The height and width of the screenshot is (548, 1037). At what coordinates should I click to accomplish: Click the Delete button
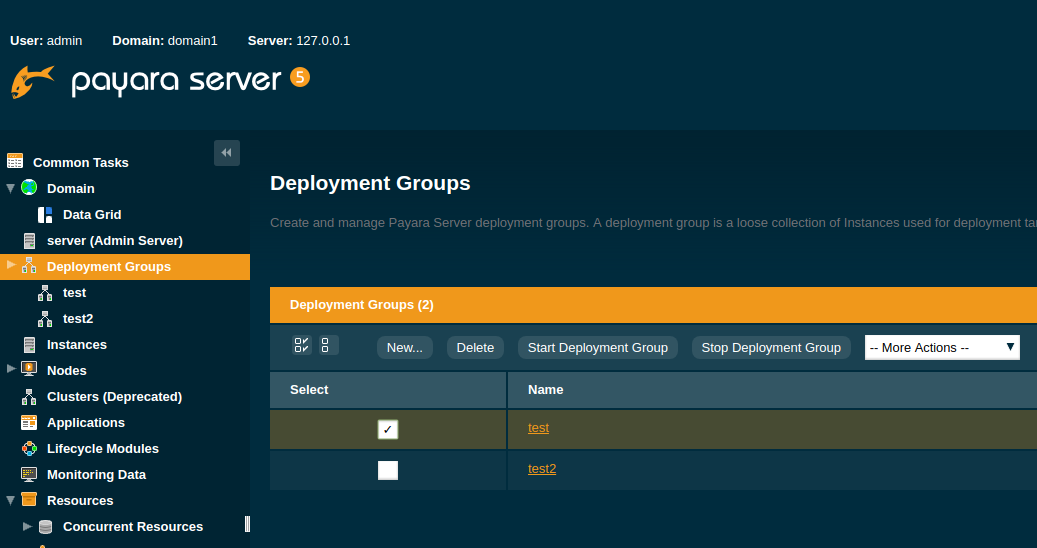[475, 348]
